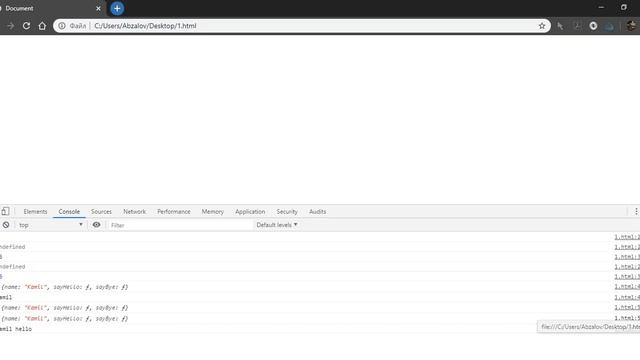Open DevTools three-dot menu

tap(636, 211)
